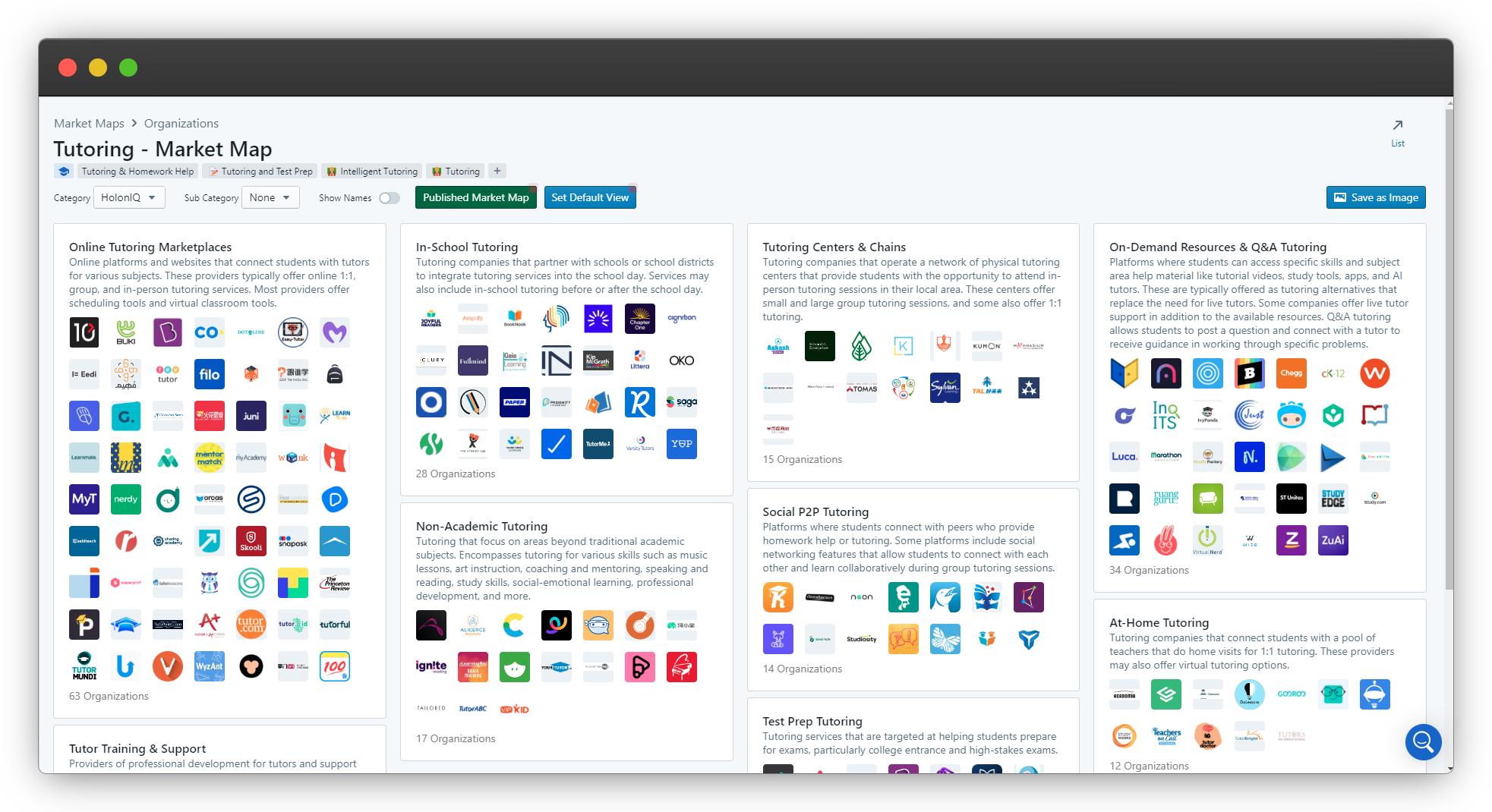Select the Tutoring and Test Prep tag

259,172
